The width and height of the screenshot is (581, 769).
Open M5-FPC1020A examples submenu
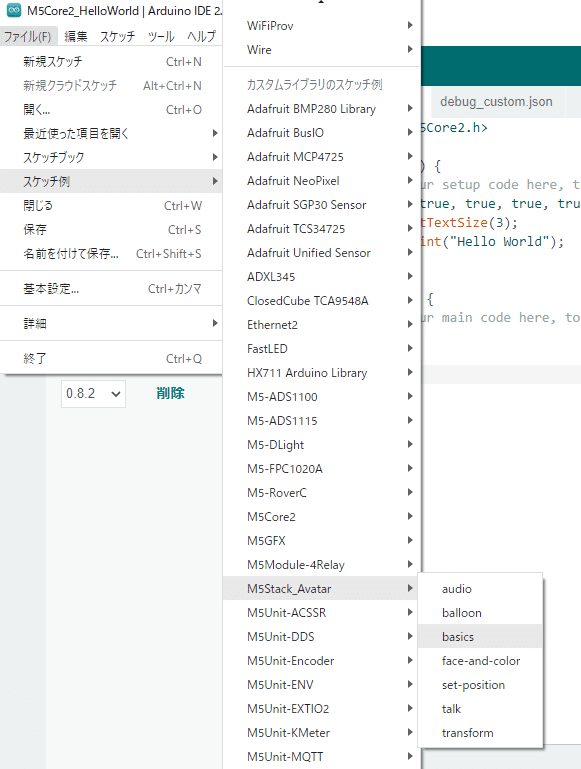322,469
